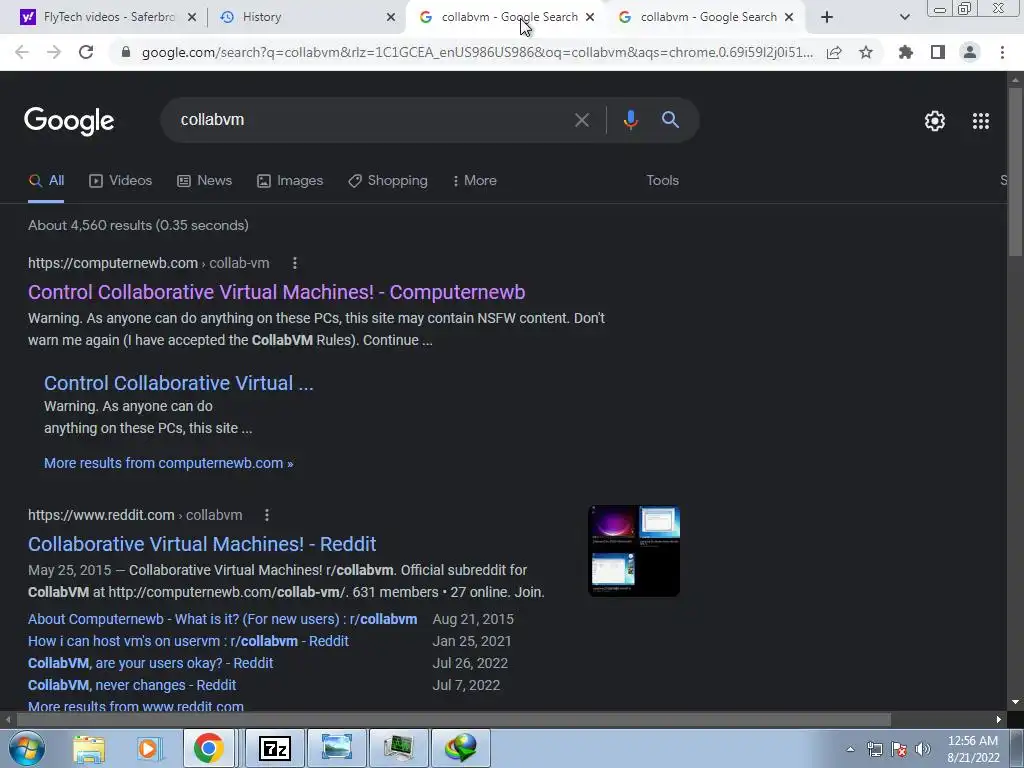
Task: Open the Control Collaborative Virtual ... sublink
Action: (x=178, y=383)
